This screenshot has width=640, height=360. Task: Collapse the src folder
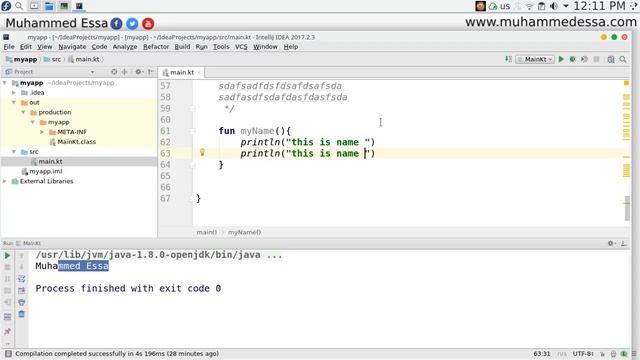pos(14,151)
